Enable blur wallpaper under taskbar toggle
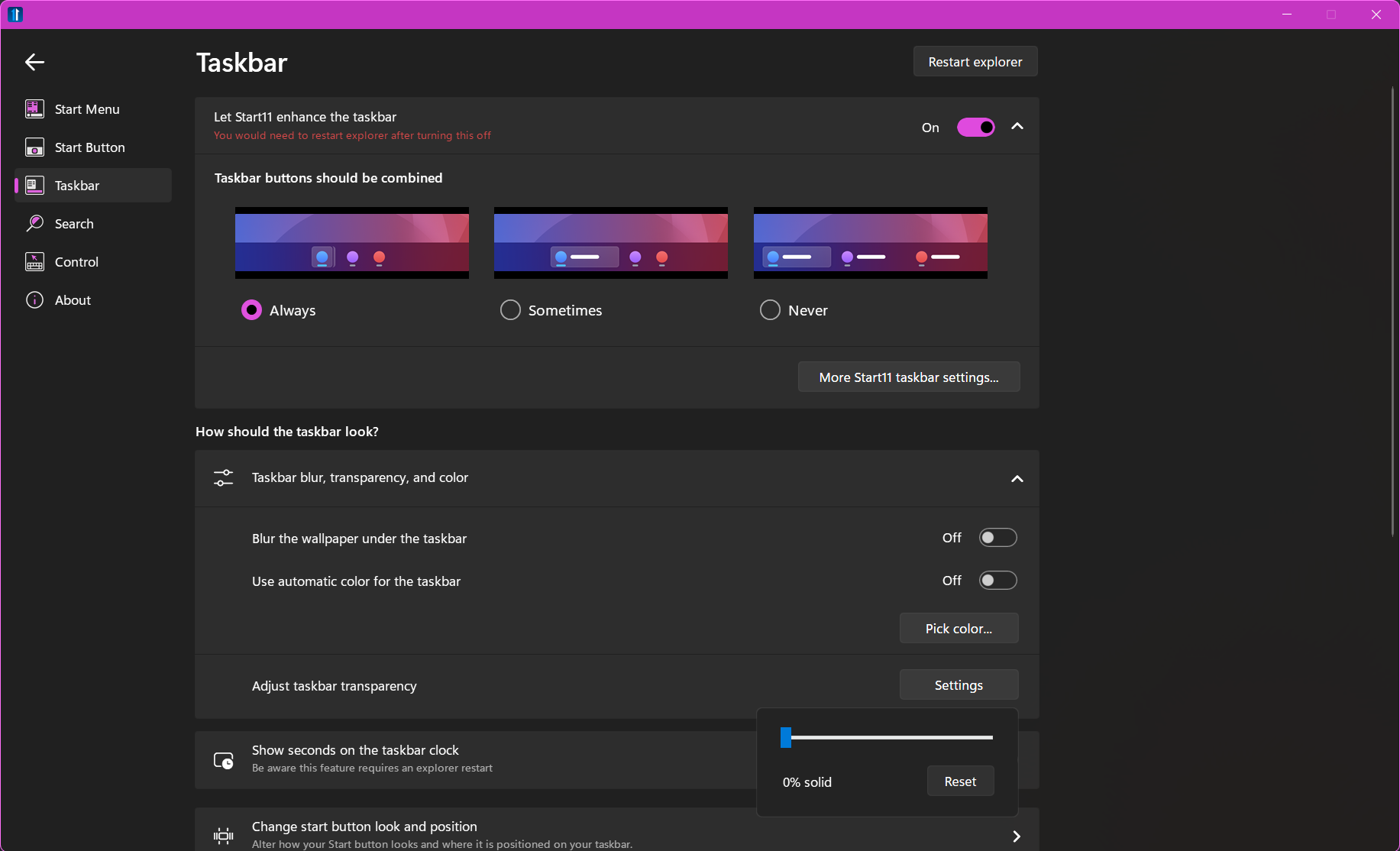 point(997,538)
